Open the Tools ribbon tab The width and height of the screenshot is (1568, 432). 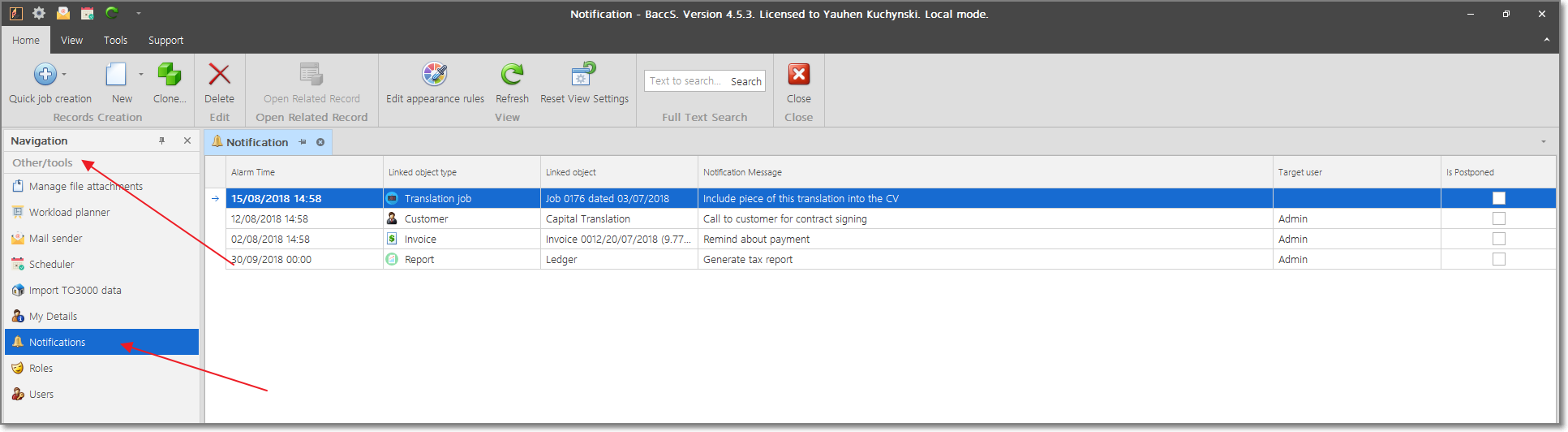pyautogui.click(x=115, y=40)
